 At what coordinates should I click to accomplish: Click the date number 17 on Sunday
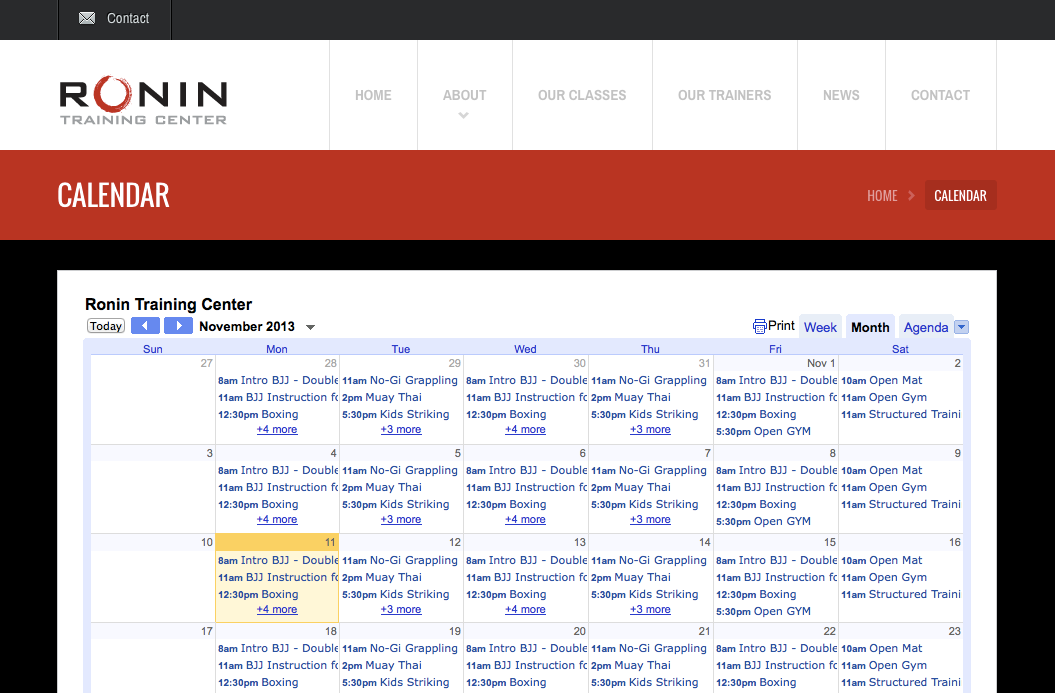click(x=207, y=631)
